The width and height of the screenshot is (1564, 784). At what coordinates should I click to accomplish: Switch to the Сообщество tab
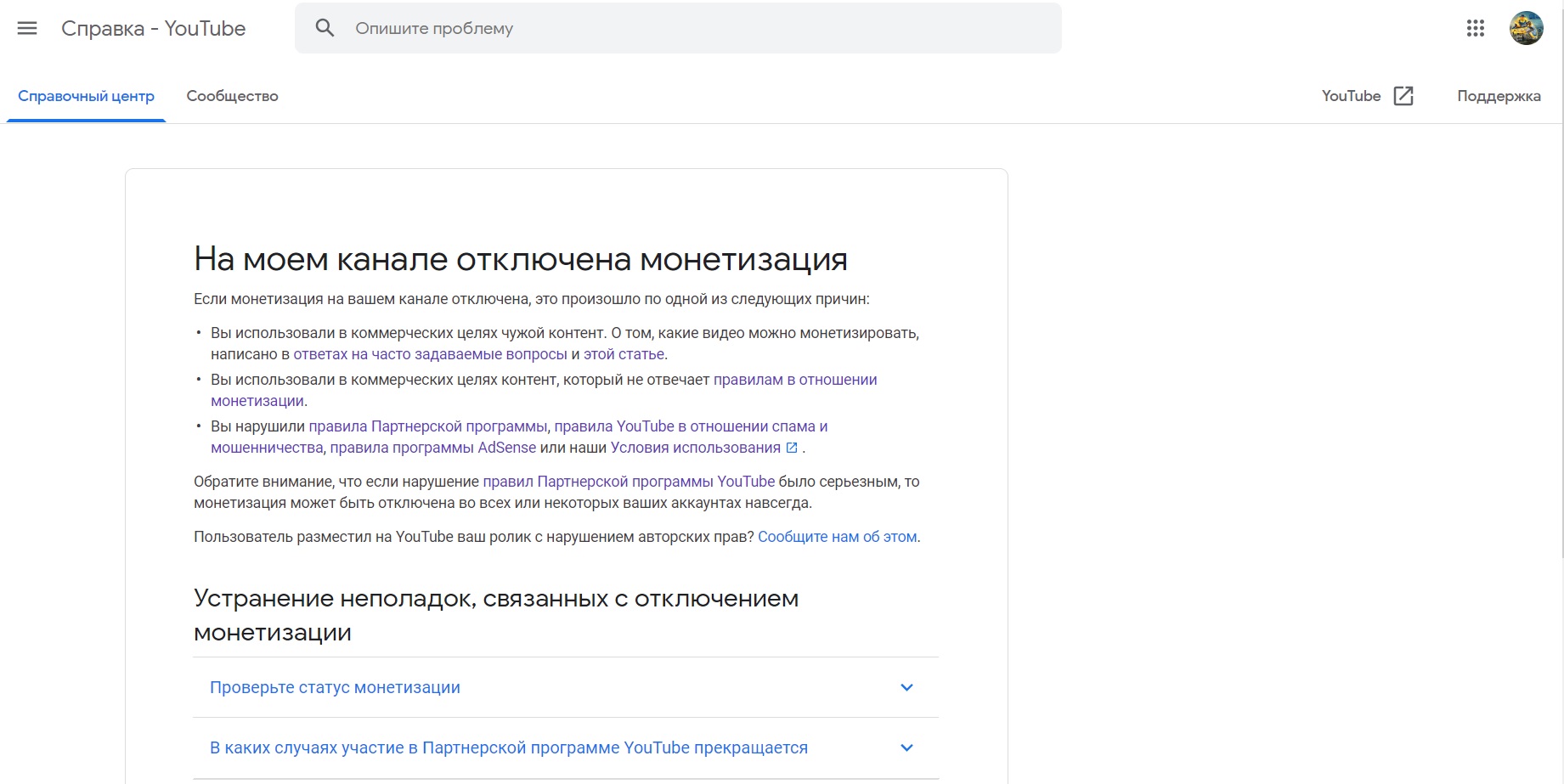point(233,95)
